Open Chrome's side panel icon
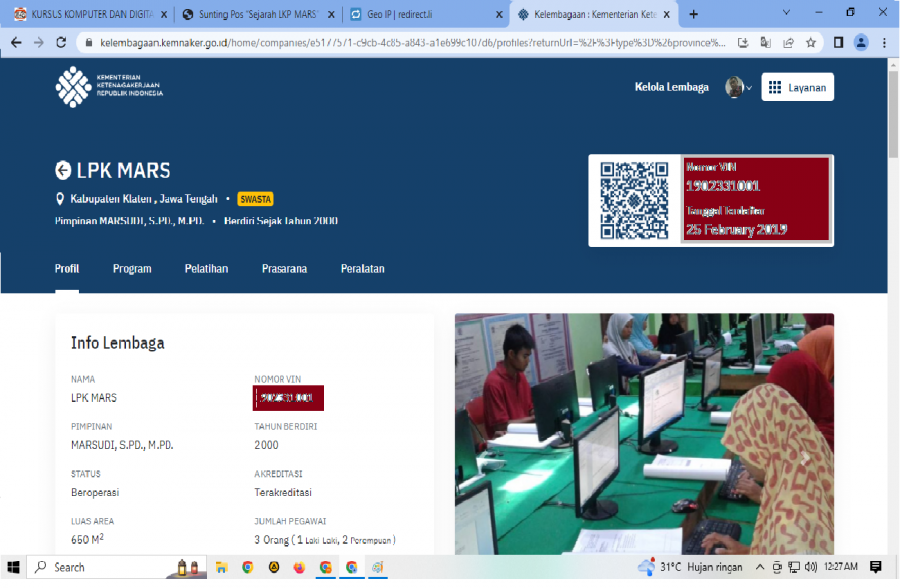Viewport: 900px width, 588px height. coord(838,44)
